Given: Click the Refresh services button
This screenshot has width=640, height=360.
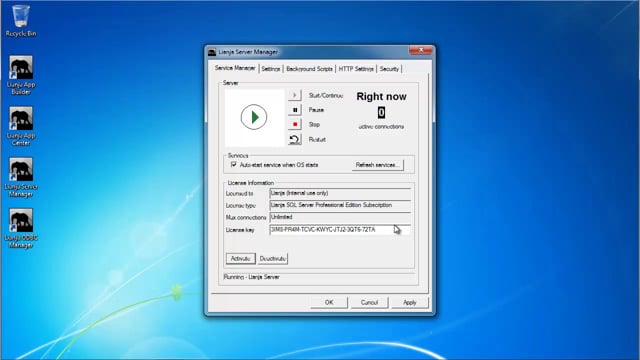Looking at the screenshot, I should pyautogui.click(x=378, y=165).
